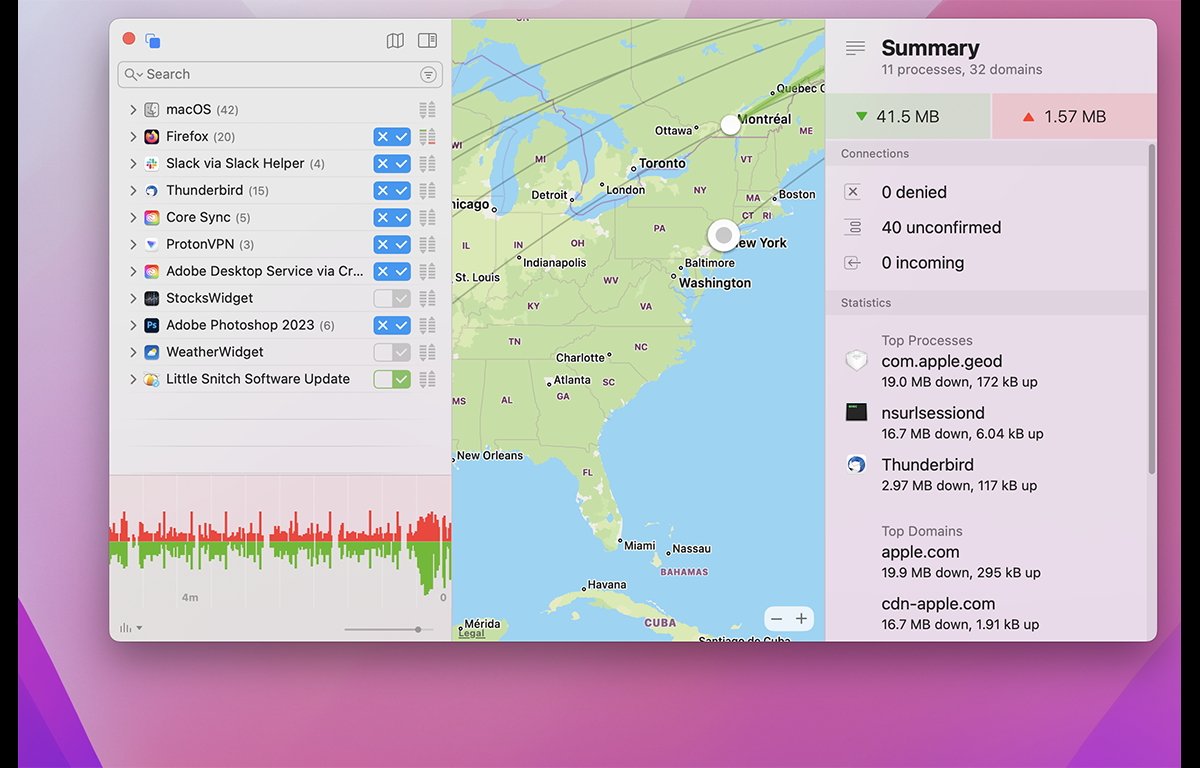1200x768 pixels.
Task: Toggle the Slack via Slack Helper rule switch
Action: tap(392, 164)
